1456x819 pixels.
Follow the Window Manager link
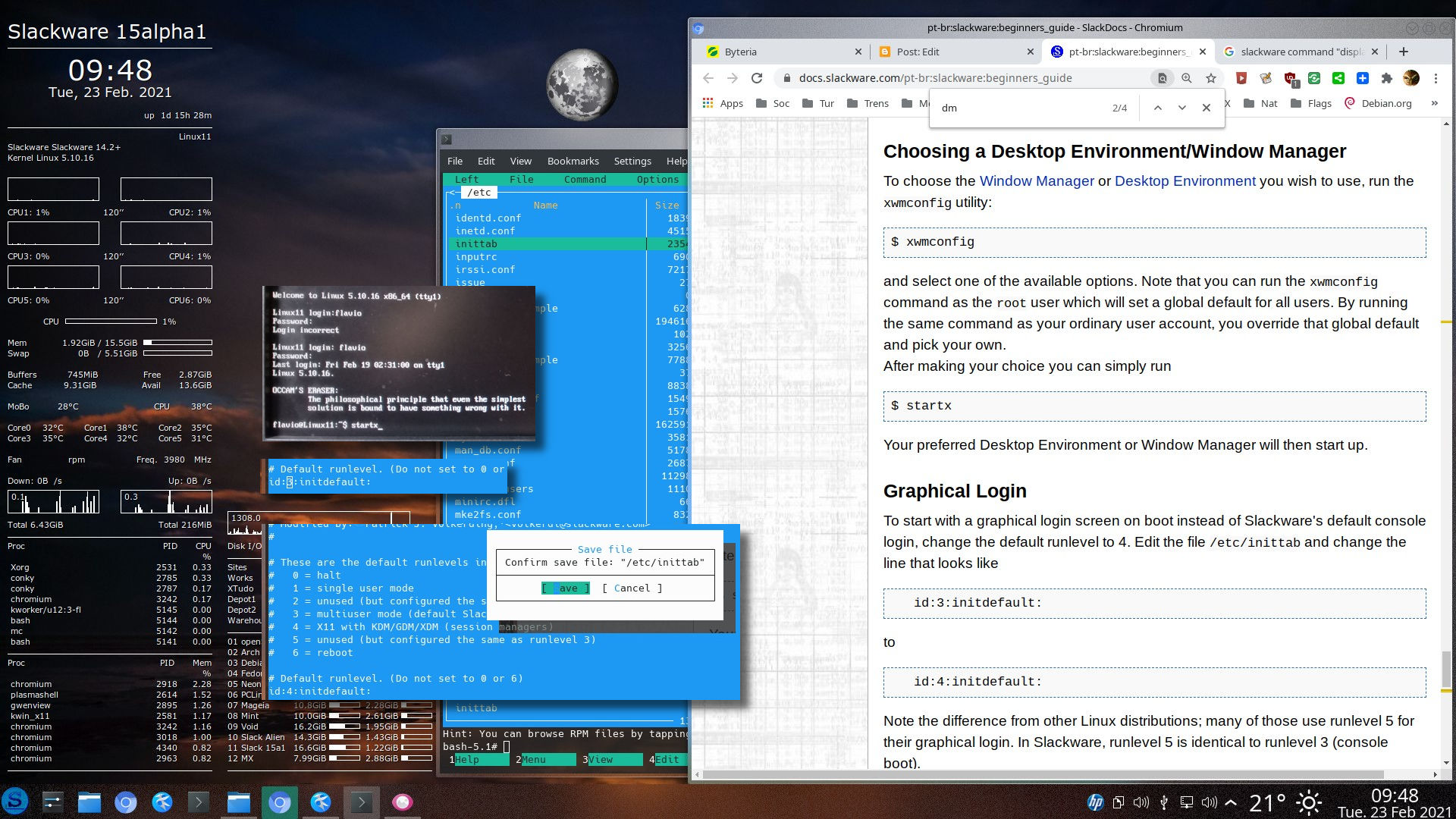(1037, 180)
